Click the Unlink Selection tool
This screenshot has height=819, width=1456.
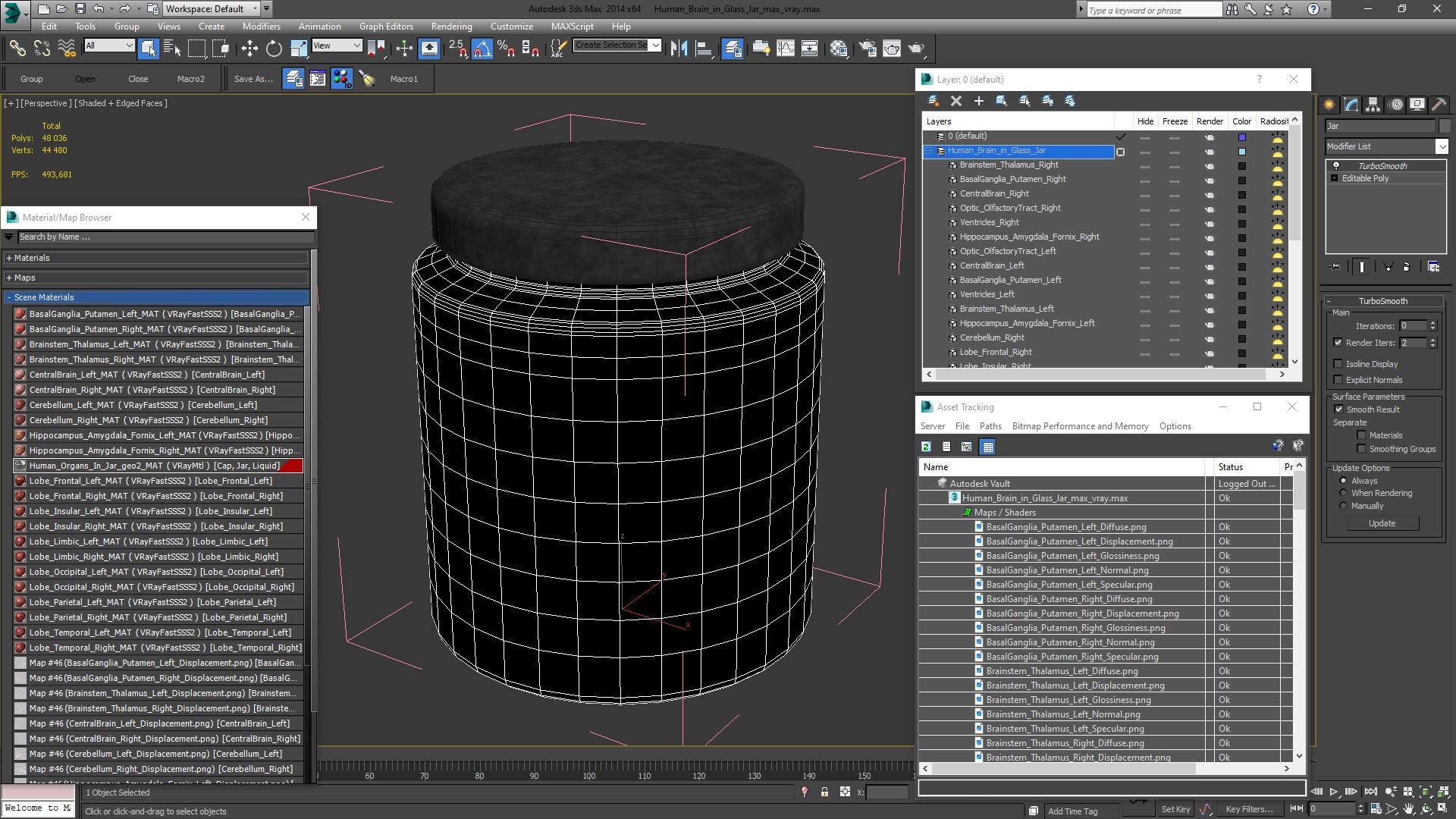[42, 49]
